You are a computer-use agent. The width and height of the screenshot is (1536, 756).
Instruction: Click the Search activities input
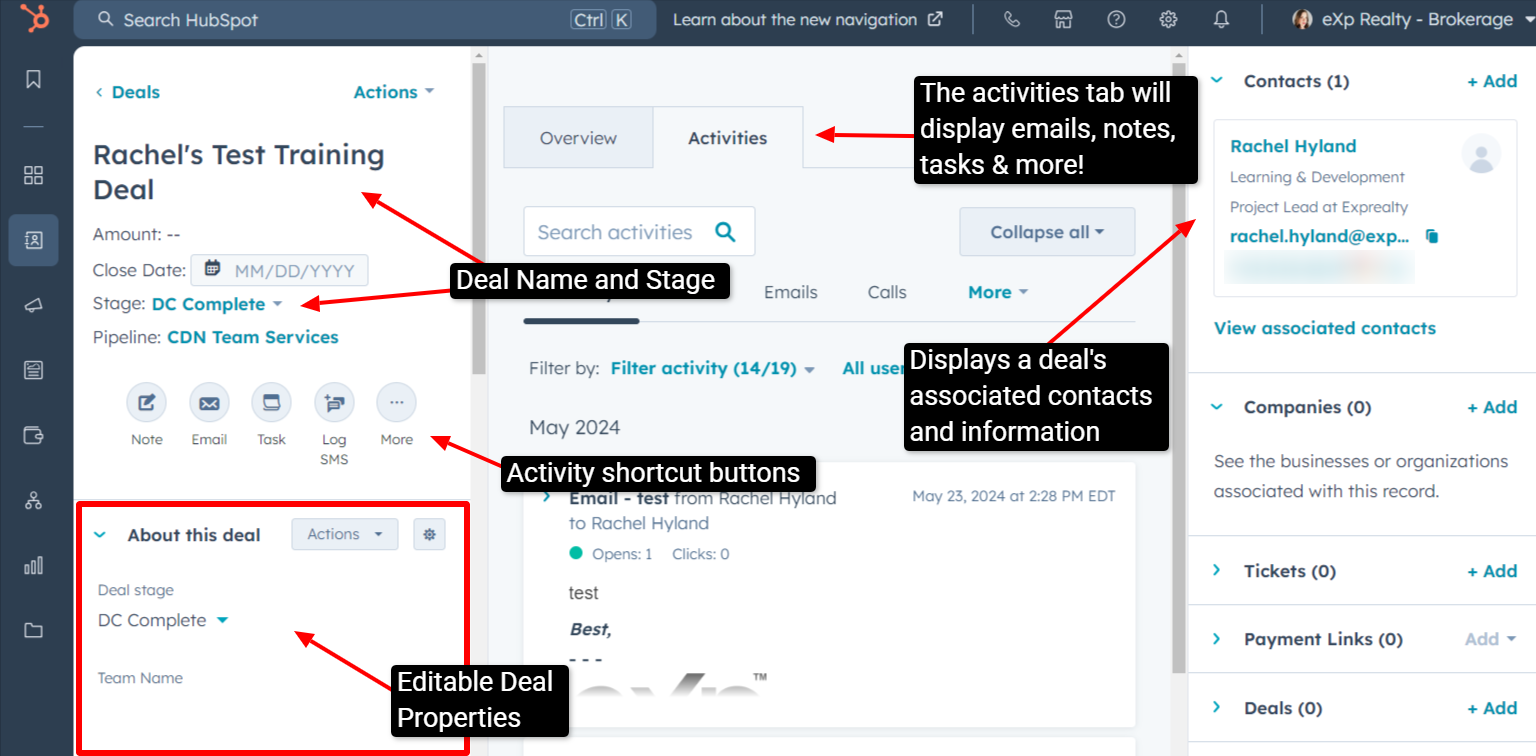point(639,232)
